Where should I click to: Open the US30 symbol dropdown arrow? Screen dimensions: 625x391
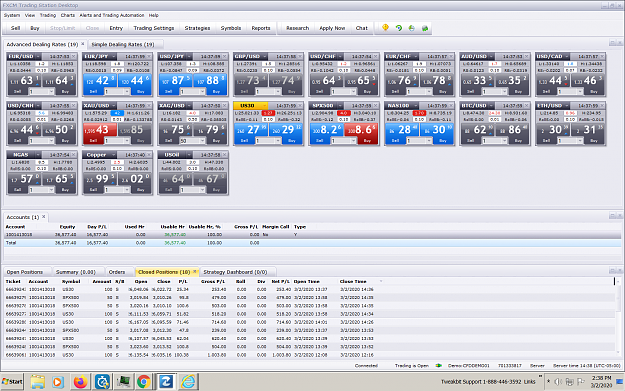tap(264, 106)
